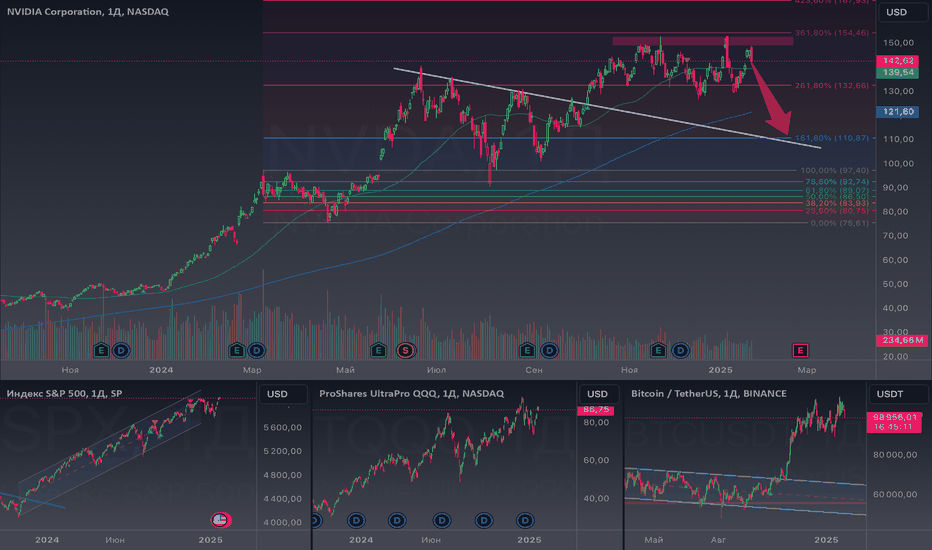Click the Индекс S&P 500, 1Д, SP title
932x550 pixels.
pos(64,393)
